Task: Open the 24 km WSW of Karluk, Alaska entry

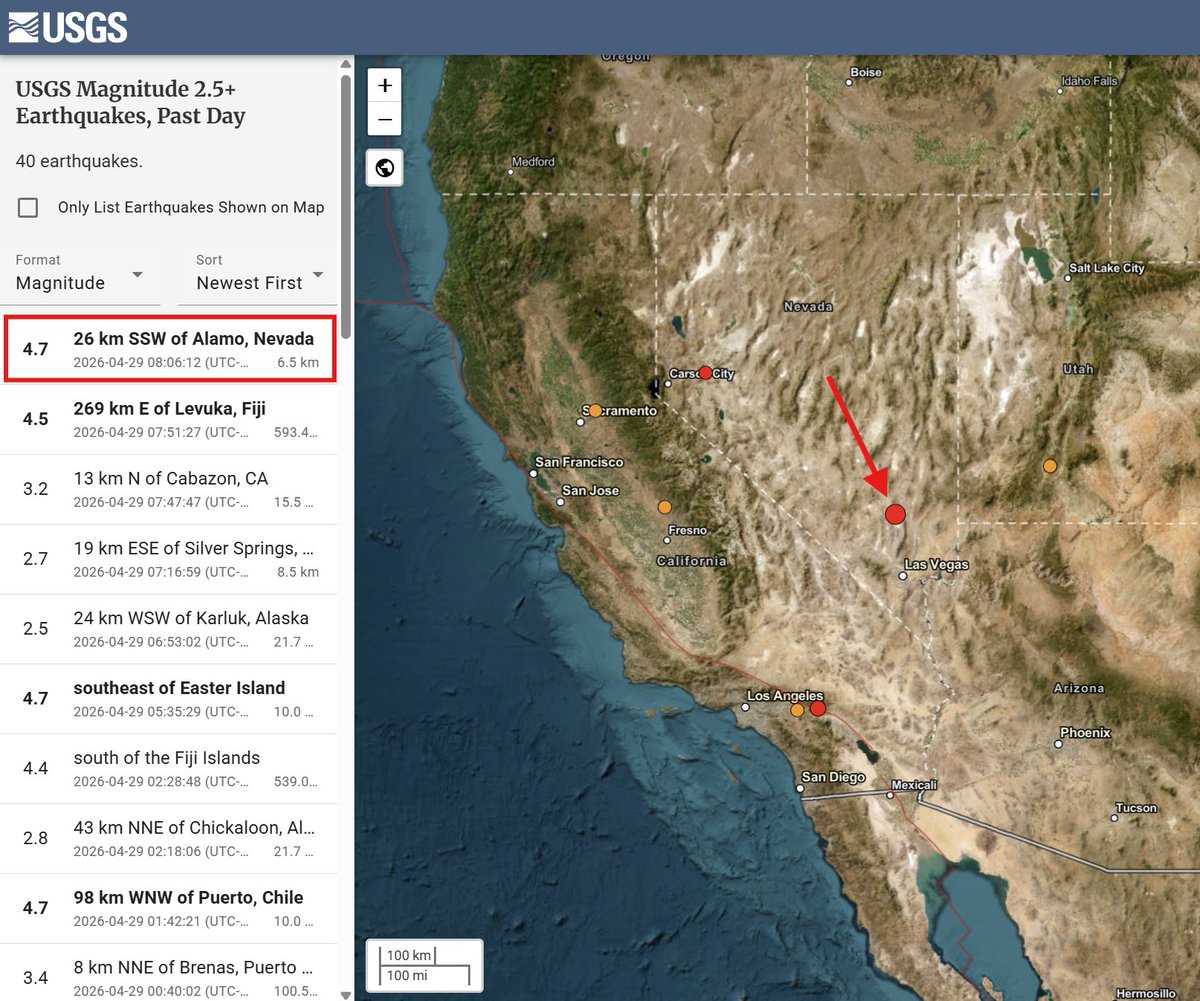Action: [x=169, y=629]
